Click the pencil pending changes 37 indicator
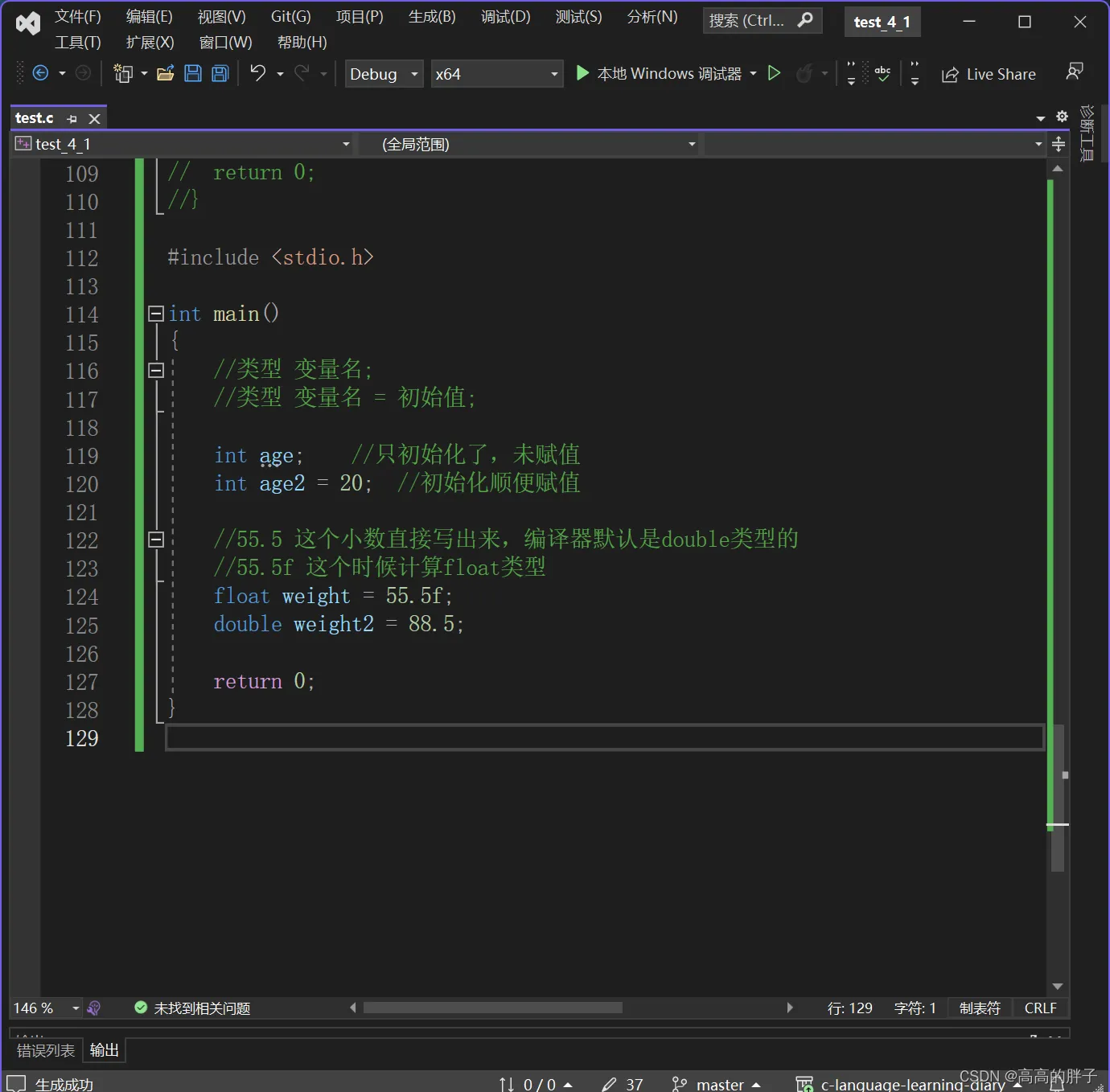Screen dimensions: 1110x1092 (x=623, y=1084)
